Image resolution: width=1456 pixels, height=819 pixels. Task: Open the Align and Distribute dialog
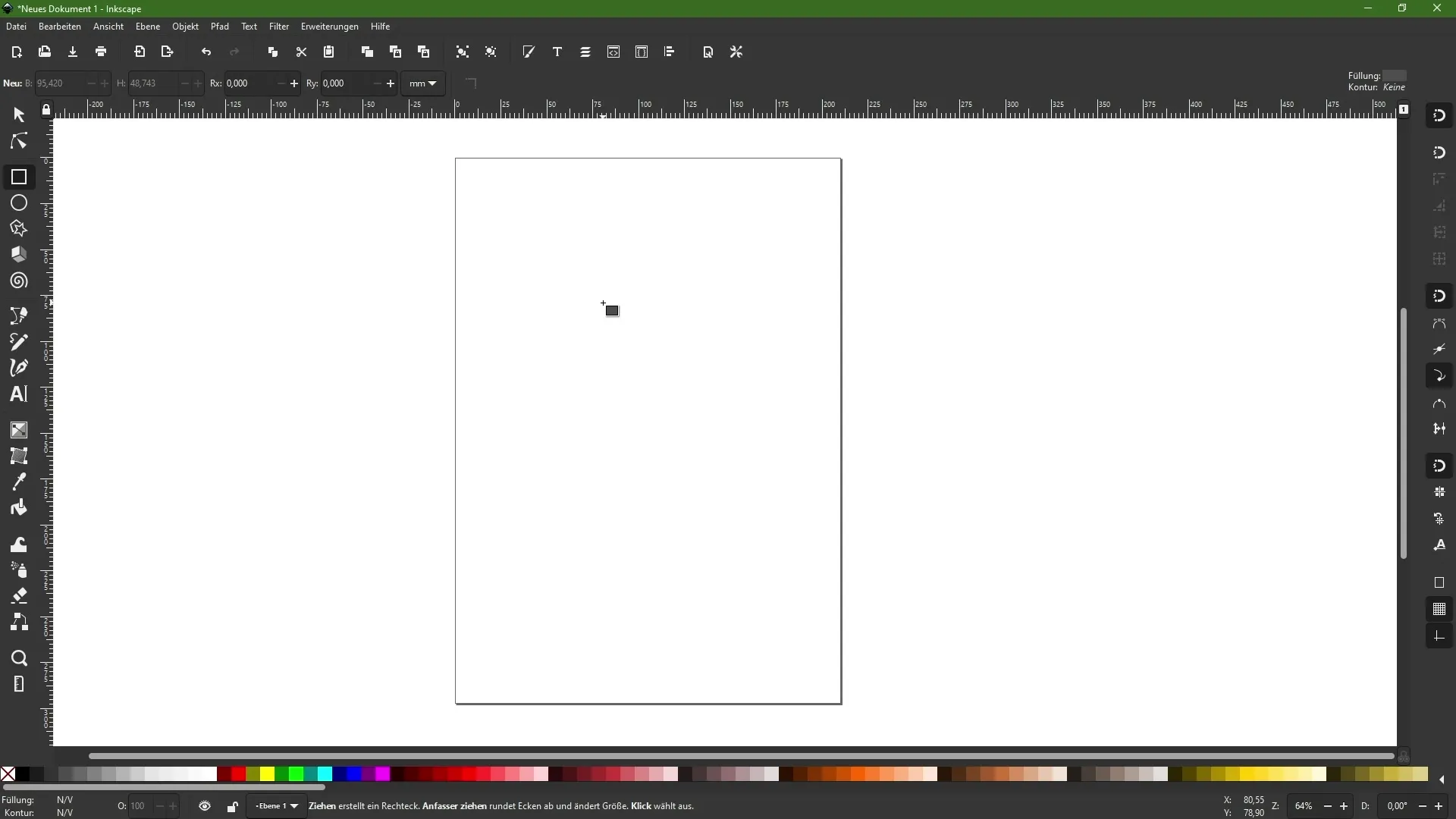[x=670, y=52]
